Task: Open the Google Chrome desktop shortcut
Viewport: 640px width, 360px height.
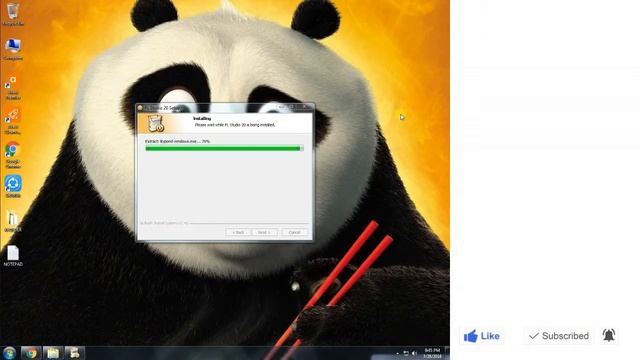Action: [x=13, y=155]
